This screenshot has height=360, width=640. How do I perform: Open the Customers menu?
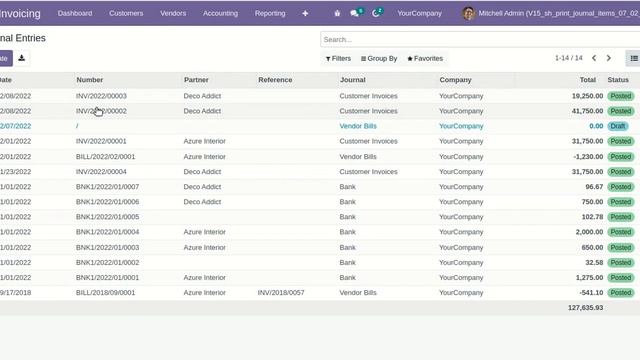(126, 13)
